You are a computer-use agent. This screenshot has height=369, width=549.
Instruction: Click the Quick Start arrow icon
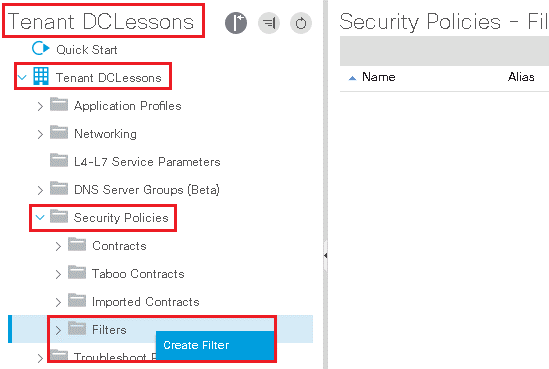point(41,49)
